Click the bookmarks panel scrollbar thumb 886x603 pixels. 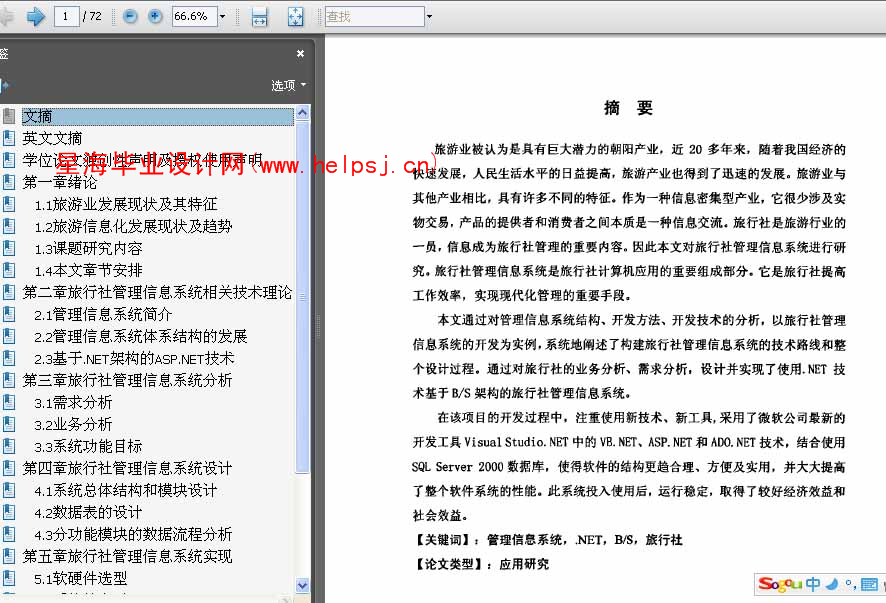[302, 297]
